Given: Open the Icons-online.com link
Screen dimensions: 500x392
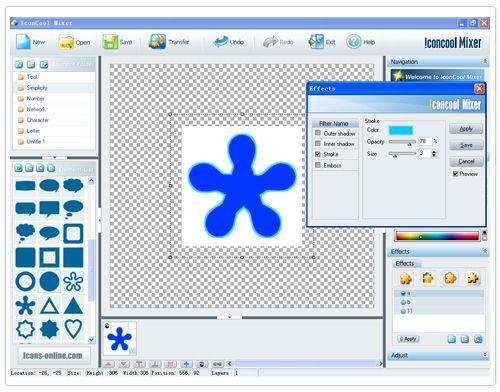Looking at the screenshot, I should 53,355.
